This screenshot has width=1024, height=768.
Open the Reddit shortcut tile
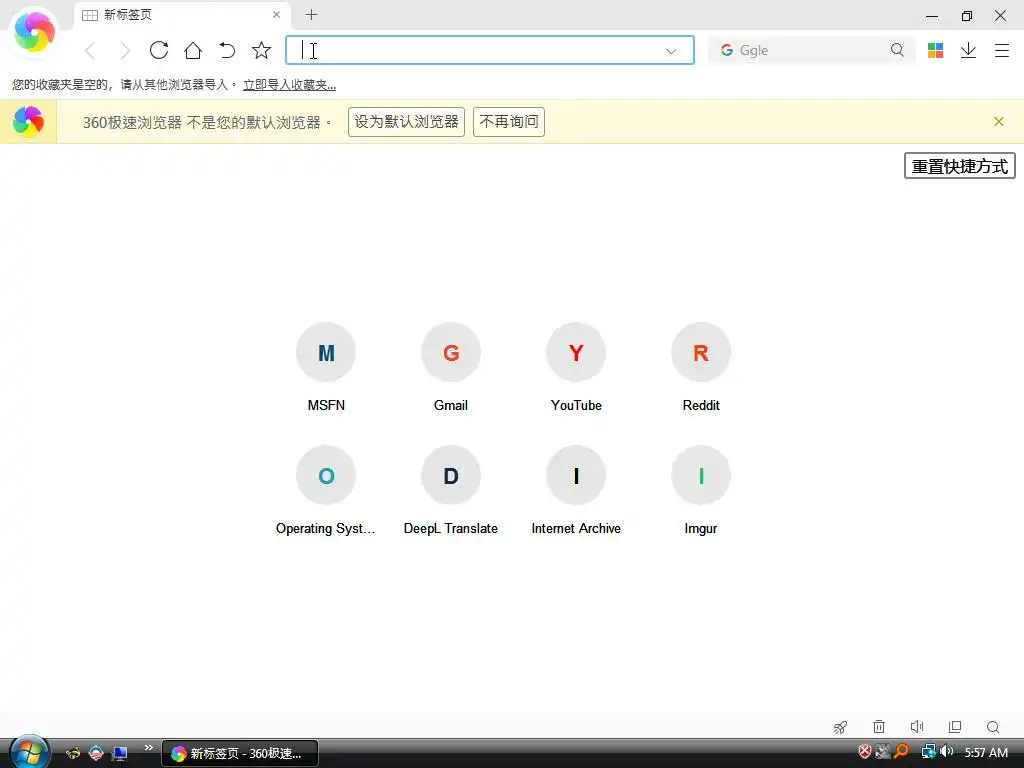[x=701, y=367]
